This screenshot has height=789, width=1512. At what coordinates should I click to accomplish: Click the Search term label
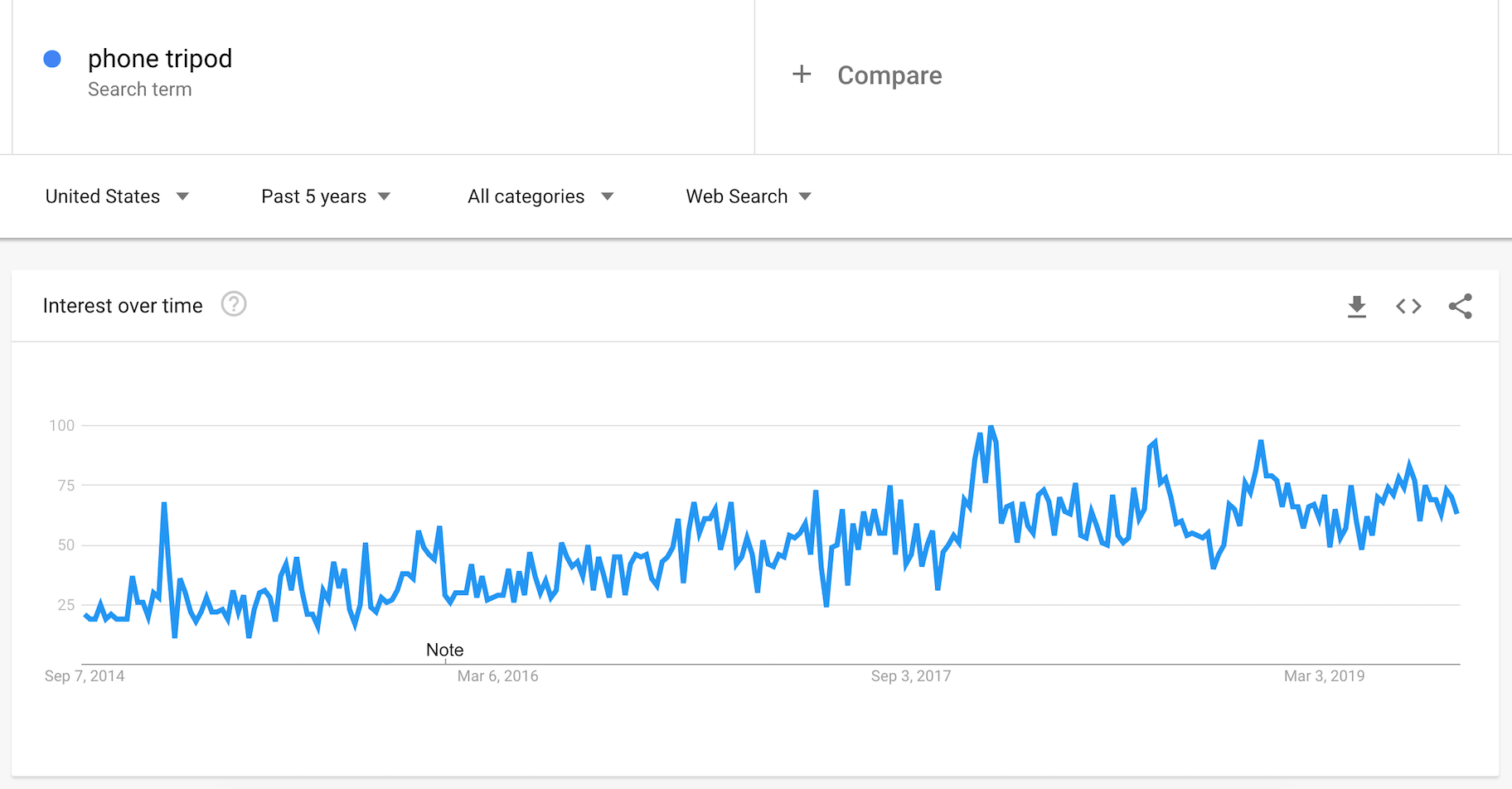coord(139,90)
